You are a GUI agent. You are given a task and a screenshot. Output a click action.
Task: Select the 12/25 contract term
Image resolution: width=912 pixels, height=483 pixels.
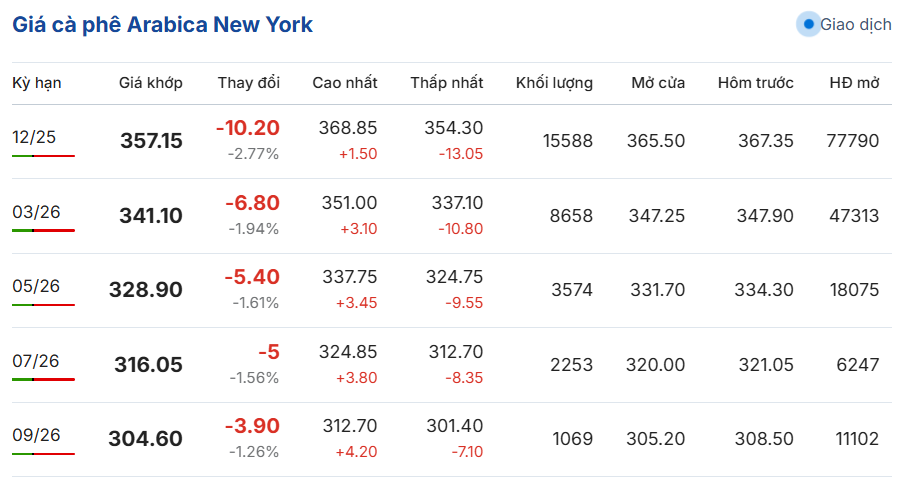click(34, 137)
